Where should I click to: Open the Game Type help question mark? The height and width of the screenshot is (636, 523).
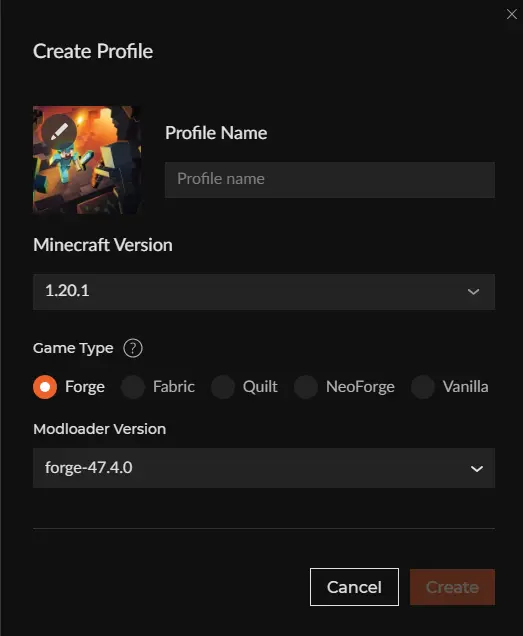tap(133, 348)
